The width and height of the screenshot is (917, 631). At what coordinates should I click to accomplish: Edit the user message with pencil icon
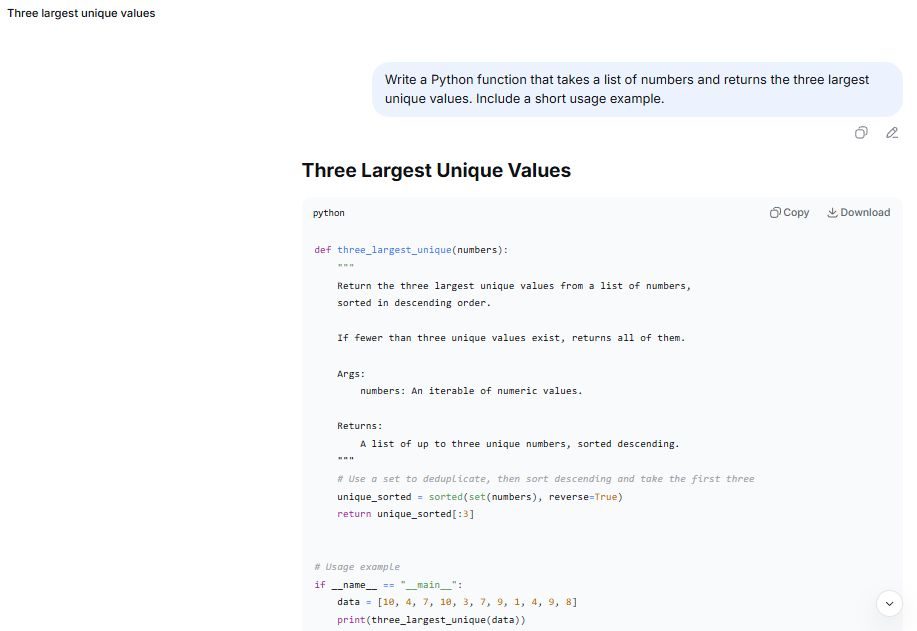892,133
